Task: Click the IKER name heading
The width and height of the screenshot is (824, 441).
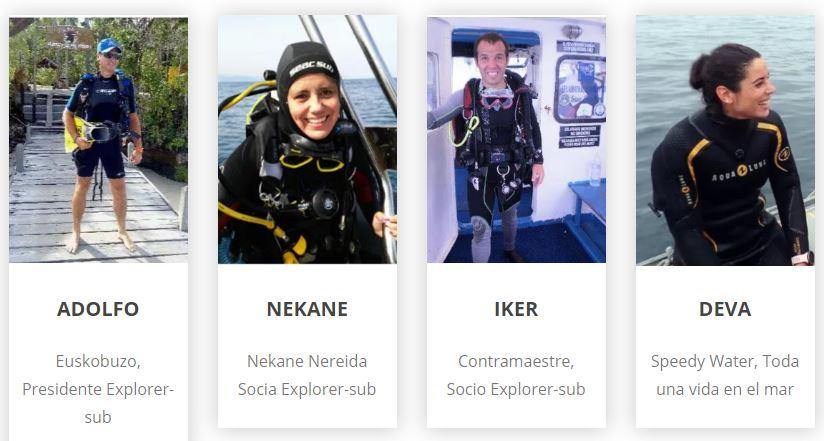Action: coord(516,309)
